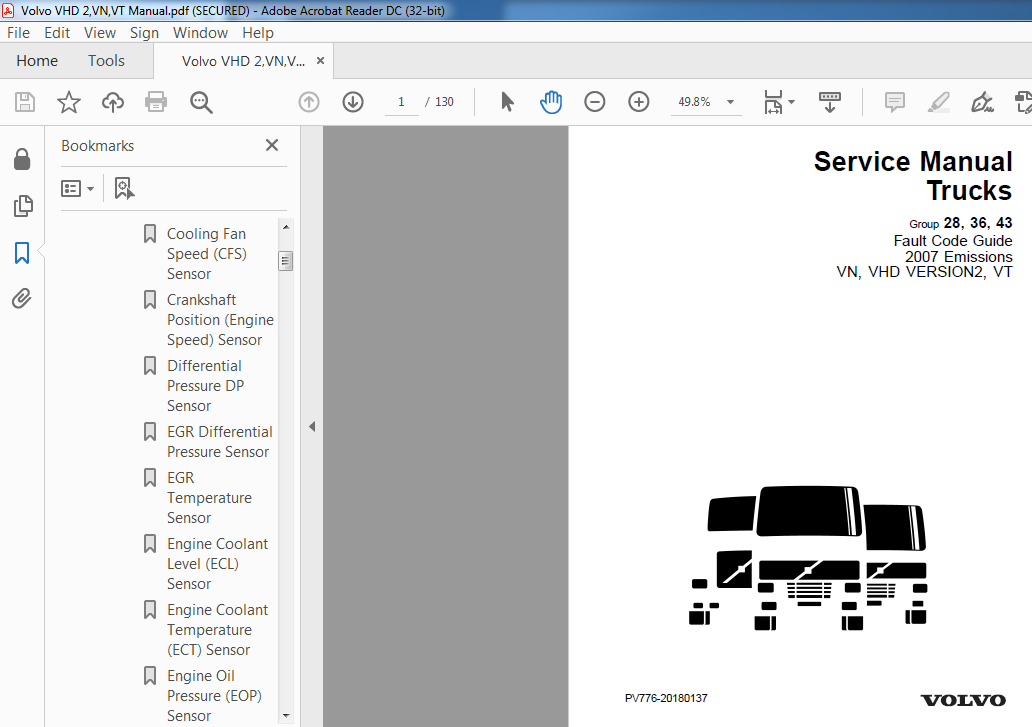
Task: Open EGR Differential Pressure Sensor bookmark
Action: click(x=219, y=441)
